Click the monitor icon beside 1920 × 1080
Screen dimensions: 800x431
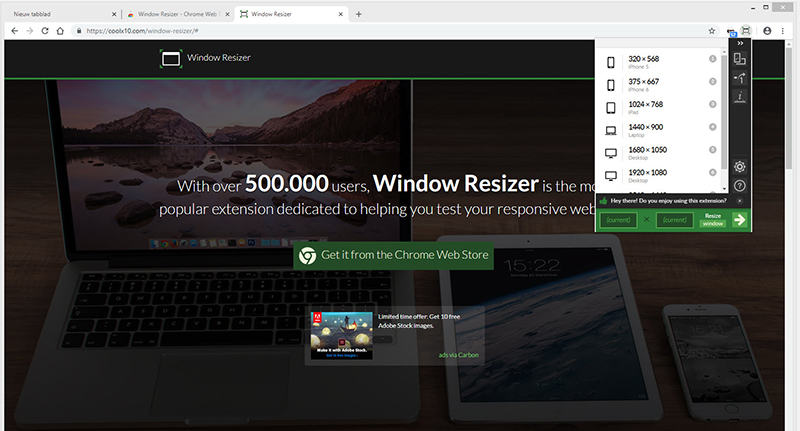pyautogui.click(x=611, y=176)
